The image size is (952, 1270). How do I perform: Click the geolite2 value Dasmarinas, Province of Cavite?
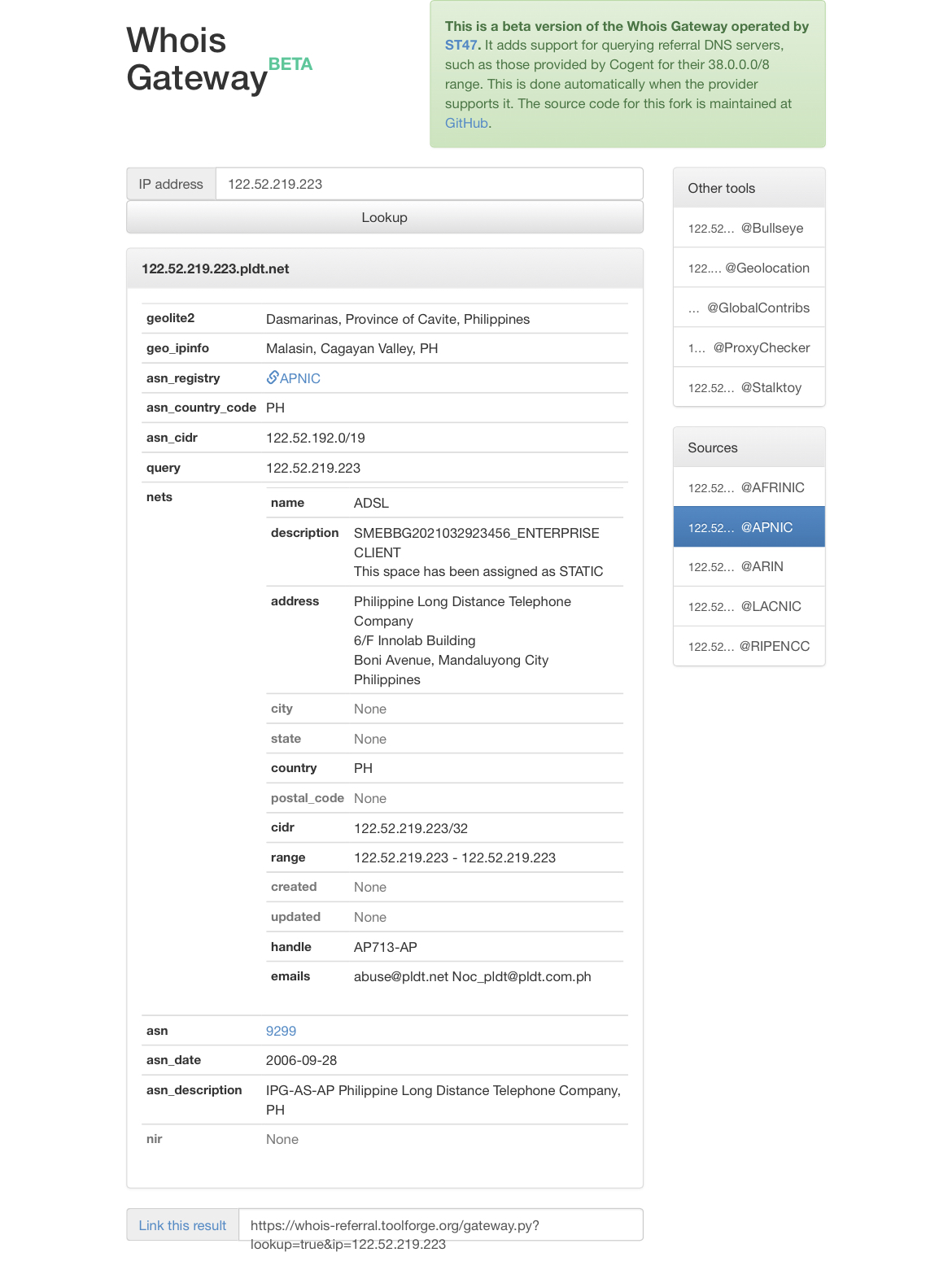[x=398, y=319]
